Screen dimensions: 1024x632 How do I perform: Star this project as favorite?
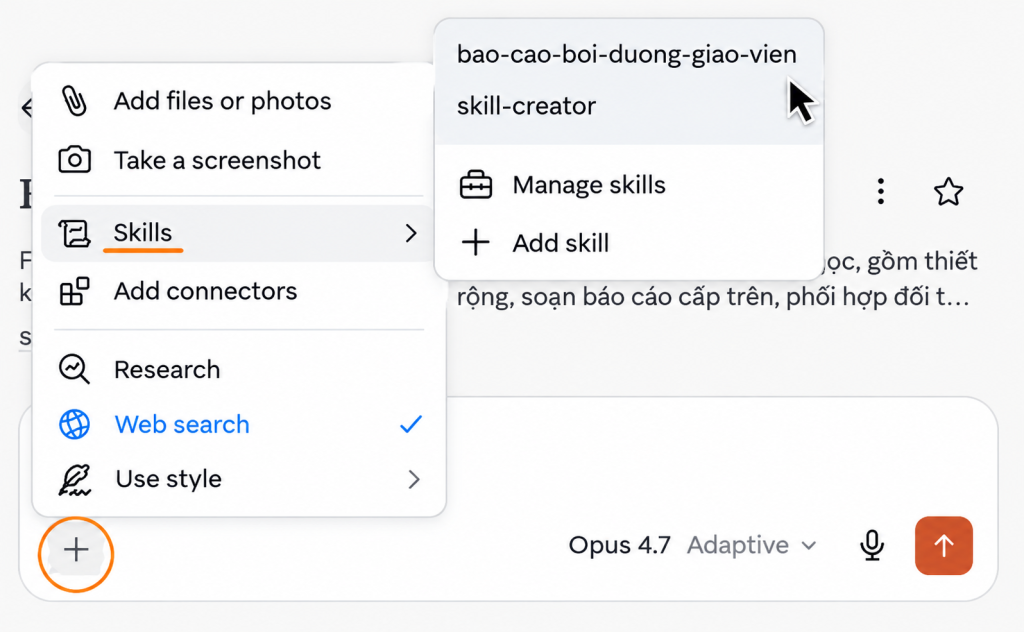click(x=948, y=192)
